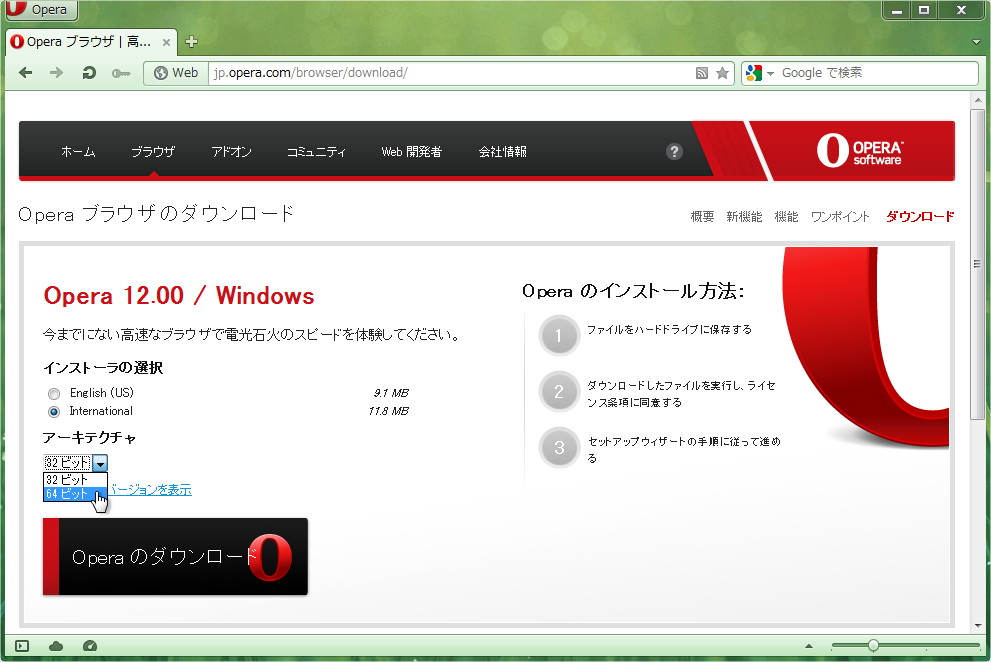Click the 11.8 MB size text

coord(388,412)
